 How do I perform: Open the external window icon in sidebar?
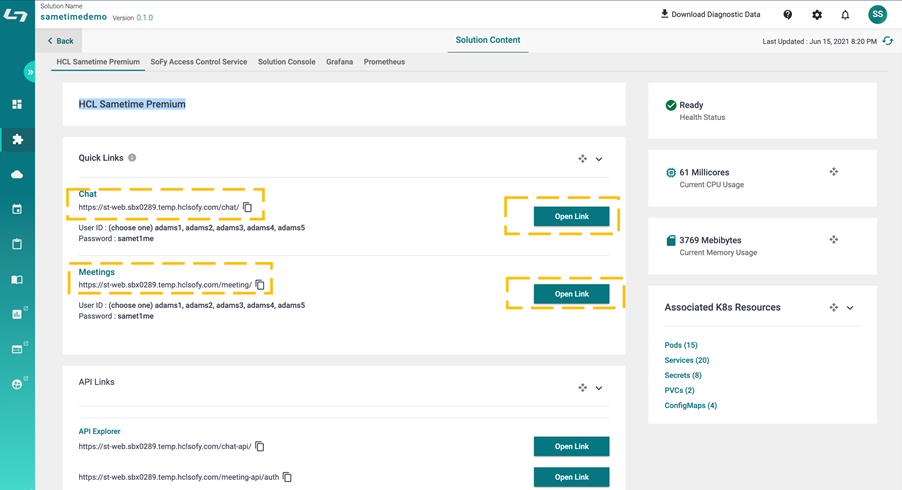(18, 349)
